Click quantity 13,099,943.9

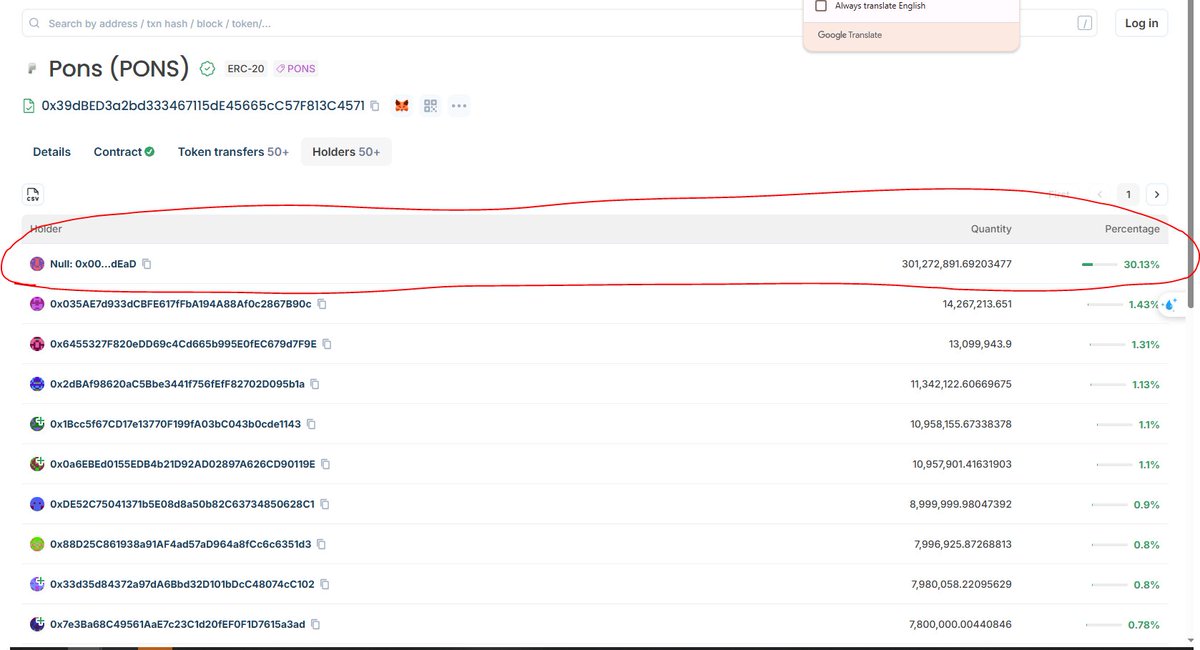point(979,344)
